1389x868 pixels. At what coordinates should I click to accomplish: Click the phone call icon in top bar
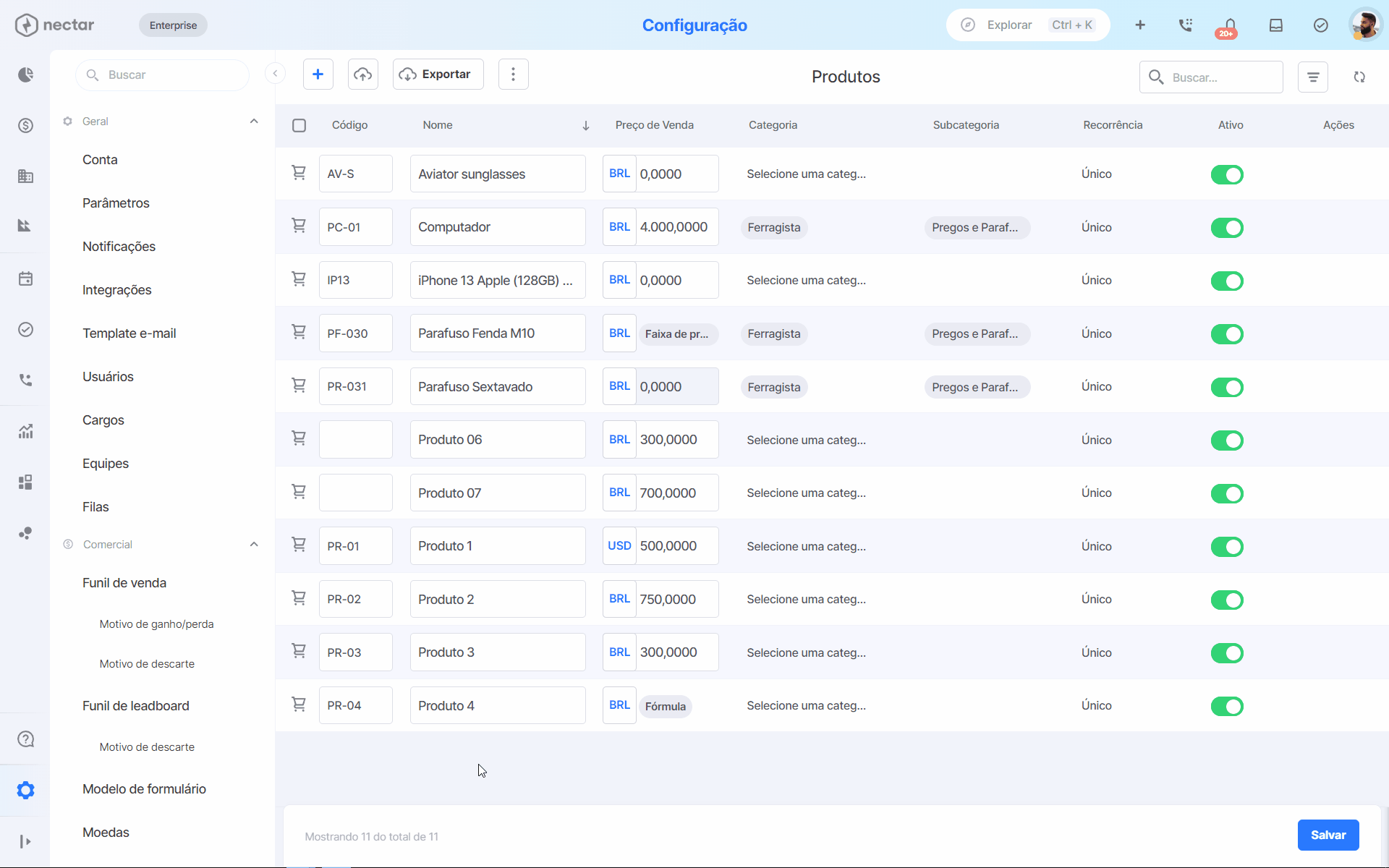(x=1185, y=25)
